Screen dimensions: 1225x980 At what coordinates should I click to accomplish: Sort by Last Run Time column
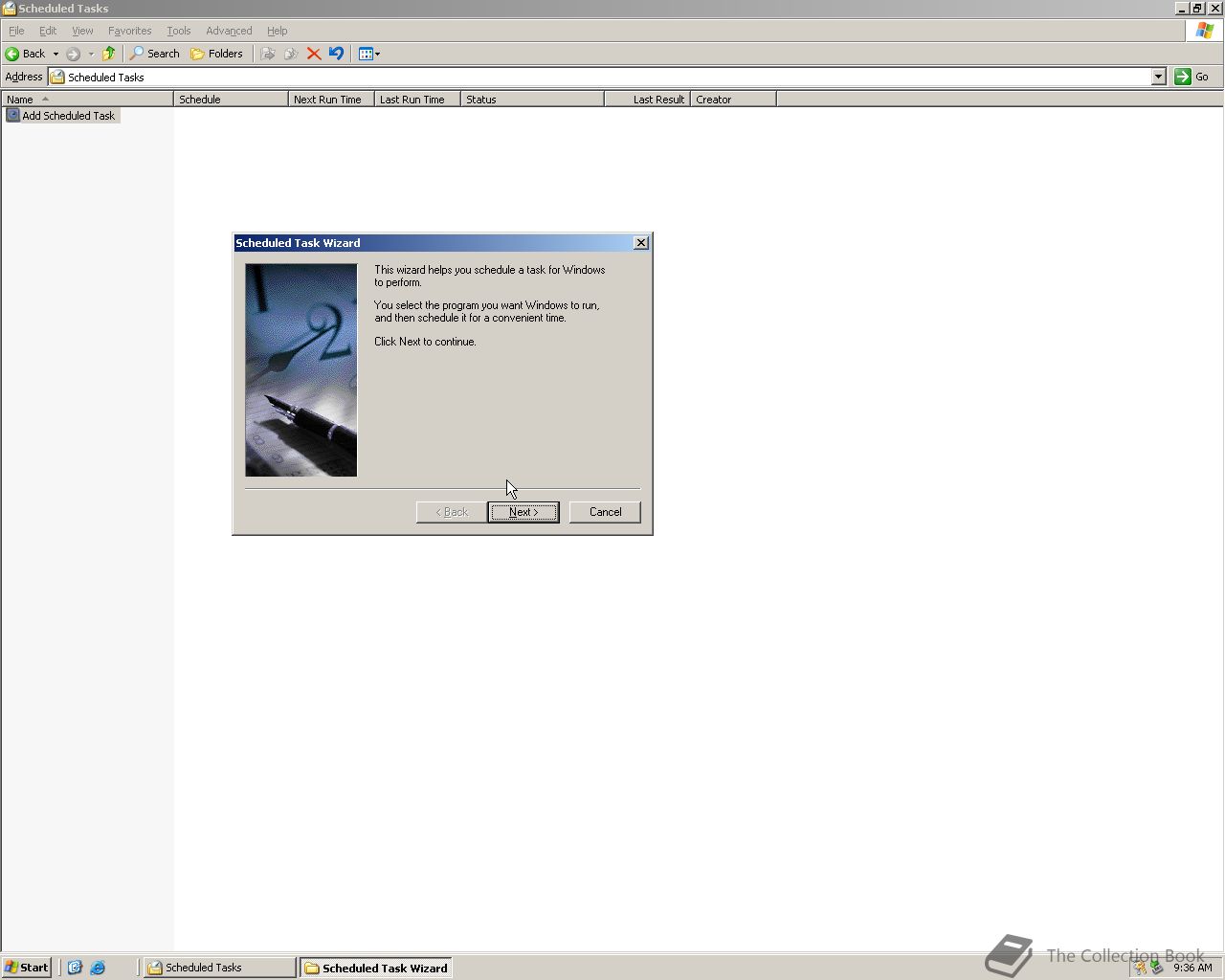click(x=417, y=100)
